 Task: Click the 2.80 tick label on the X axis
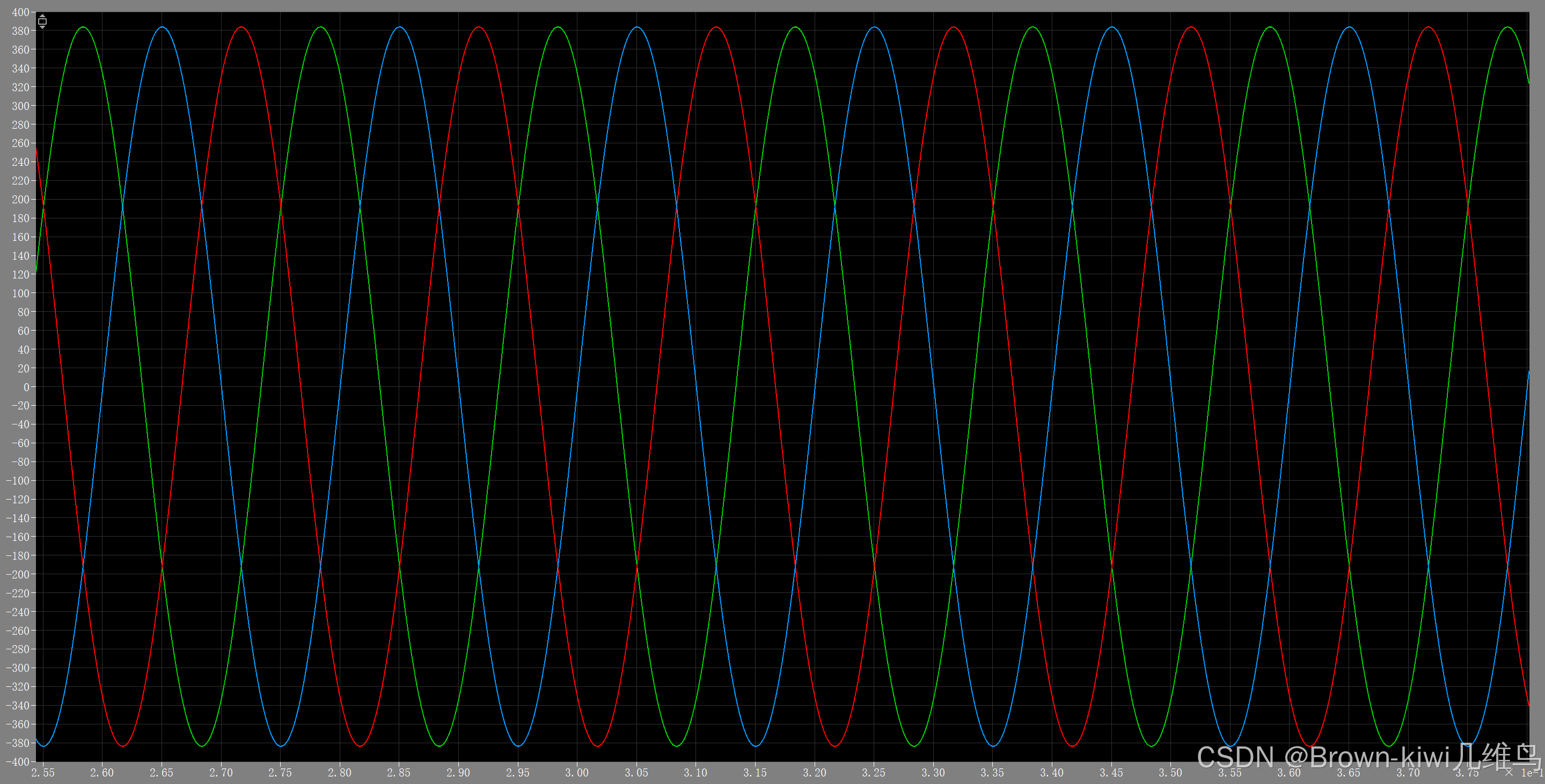click(340, 773)
